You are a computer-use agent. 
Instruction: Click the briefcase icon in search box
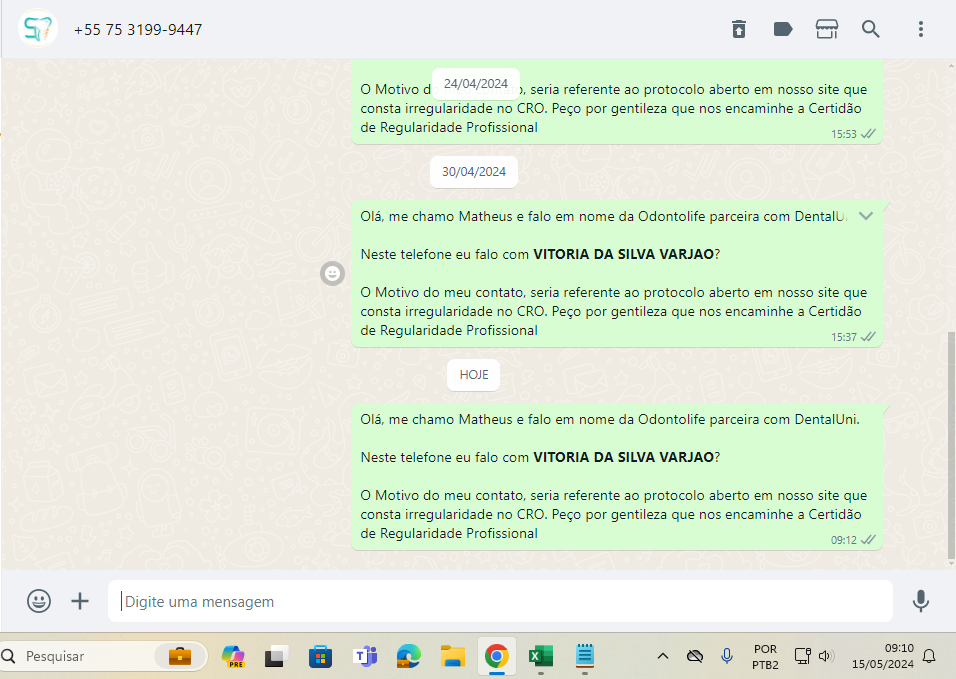pos(180,656)
